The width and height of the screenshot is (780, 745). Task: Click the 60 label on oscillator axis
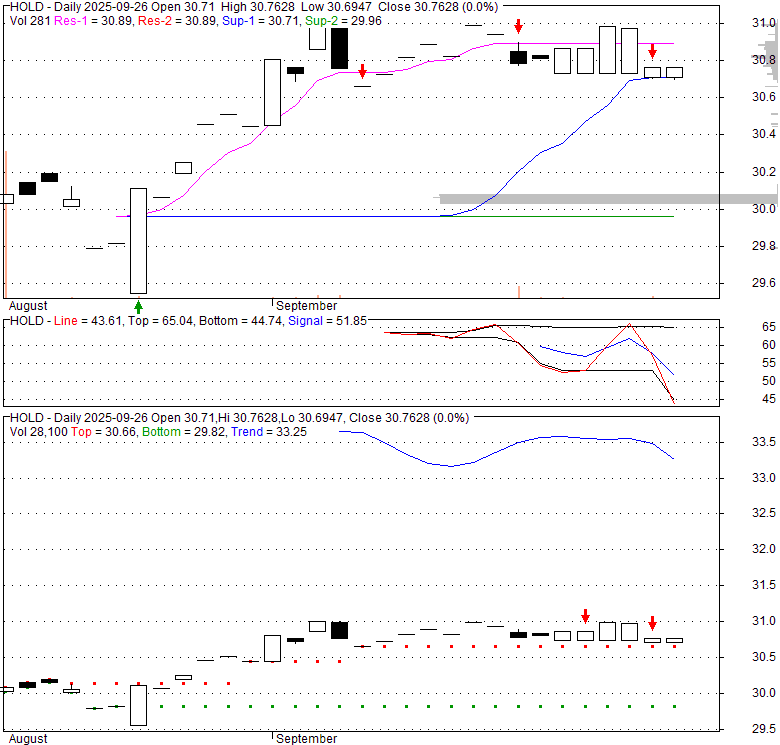pos(769,345)
